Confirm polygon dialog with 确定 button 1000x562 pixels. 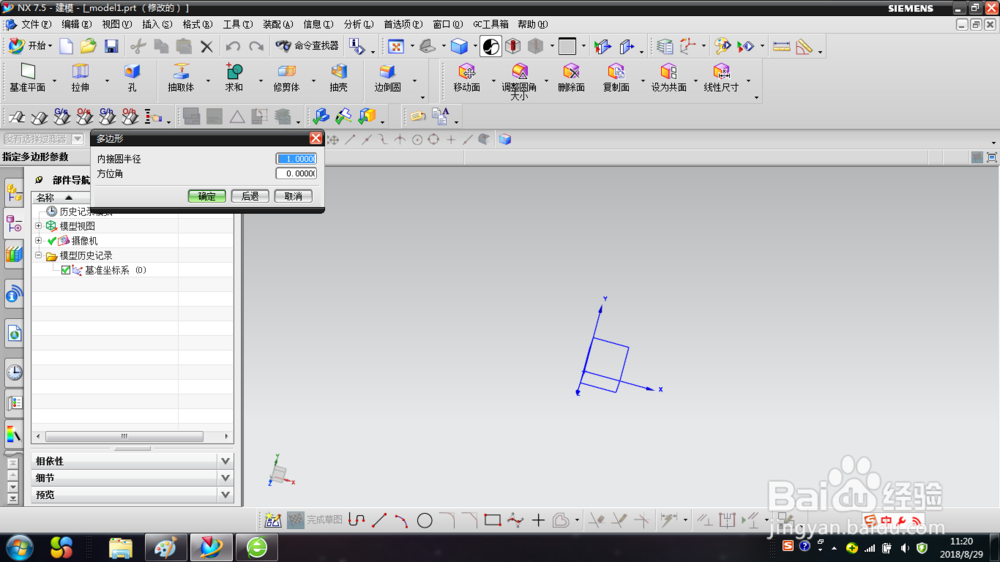207,196
